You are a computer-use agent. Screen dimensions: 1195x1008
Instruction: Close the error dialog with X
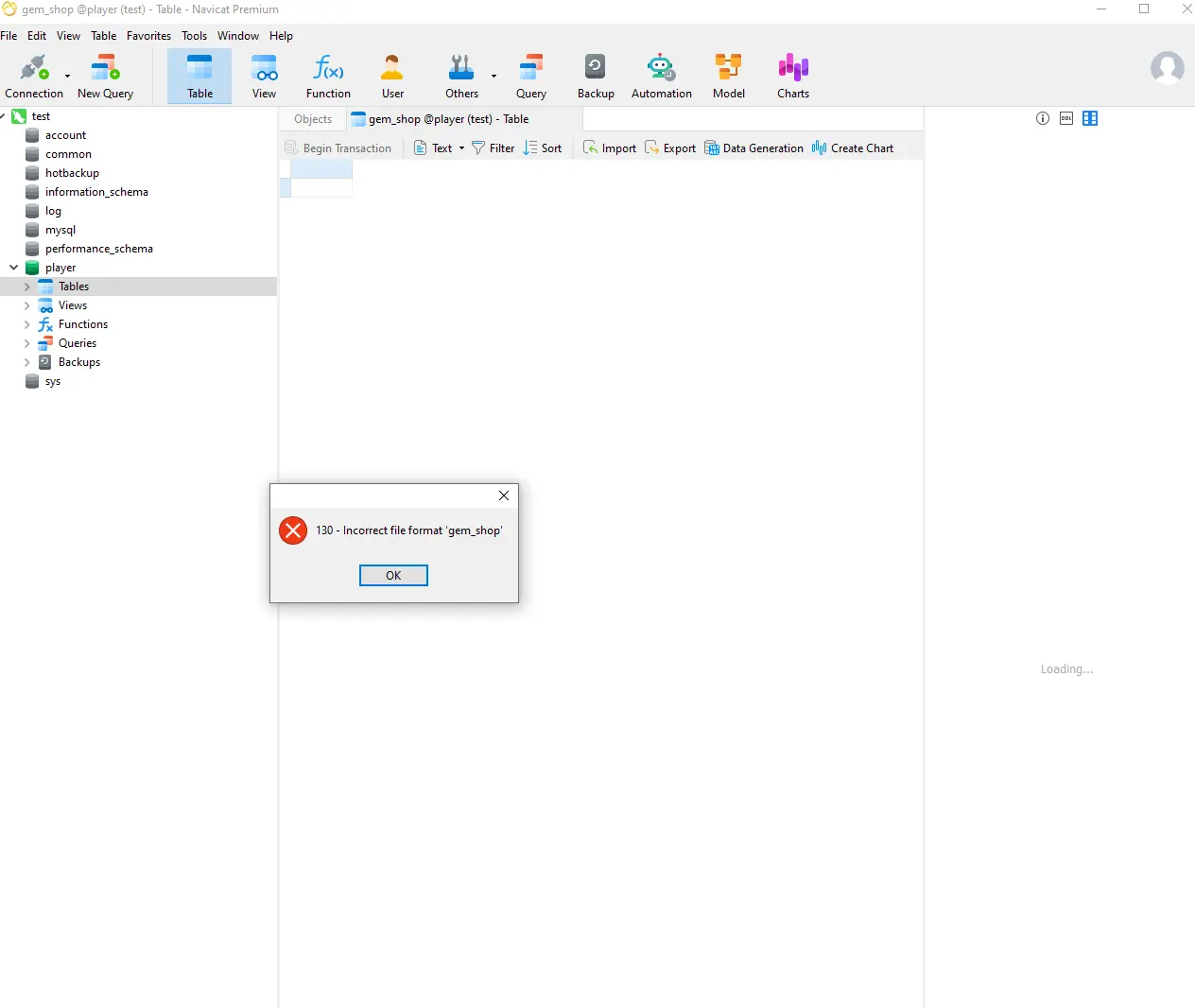504,495
